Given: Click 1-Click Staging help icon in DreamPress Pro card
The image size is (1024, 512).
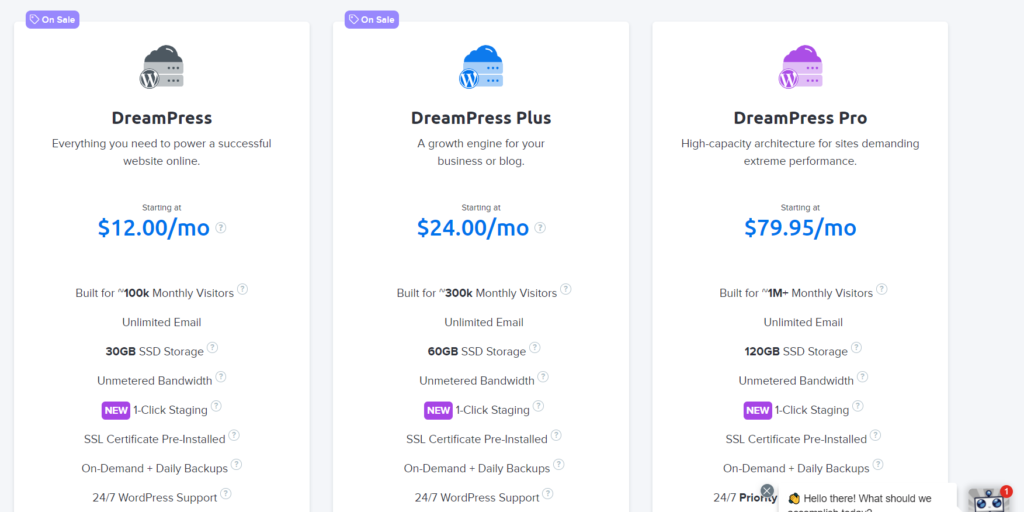Looking at the screenshot, I should 857,406.
